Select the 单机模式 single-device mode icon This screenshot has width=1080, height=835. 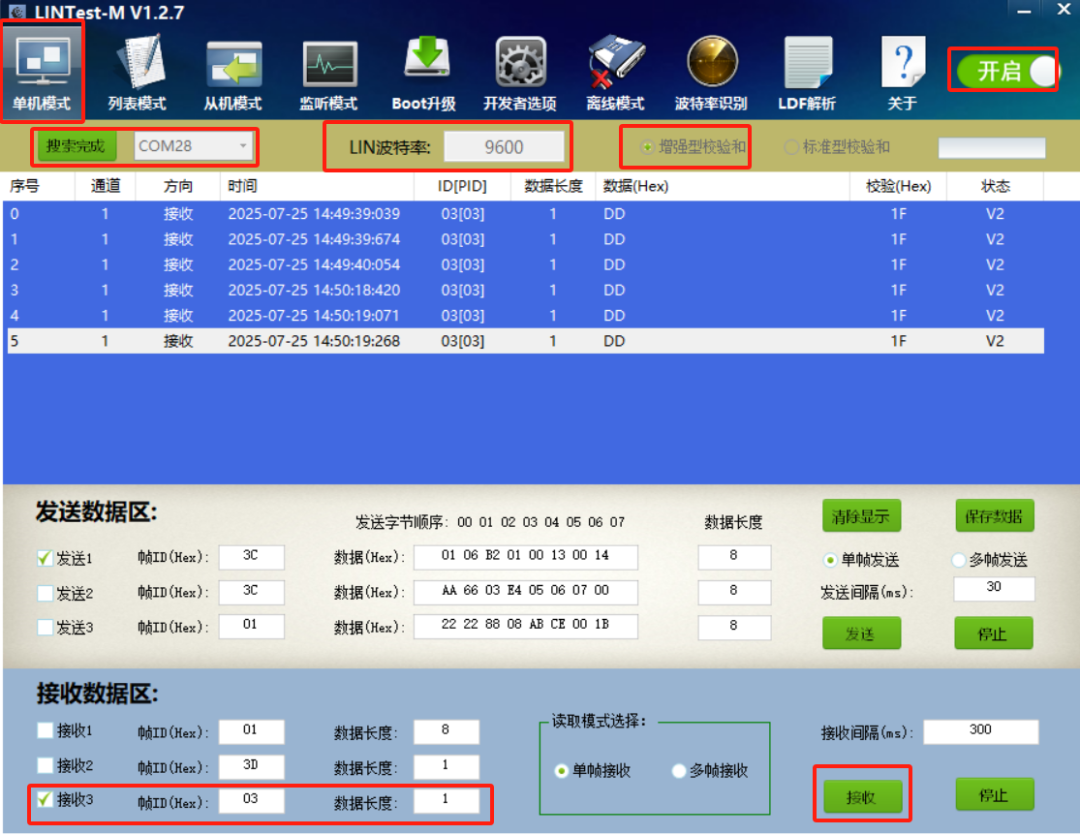(x=43, y=72)
